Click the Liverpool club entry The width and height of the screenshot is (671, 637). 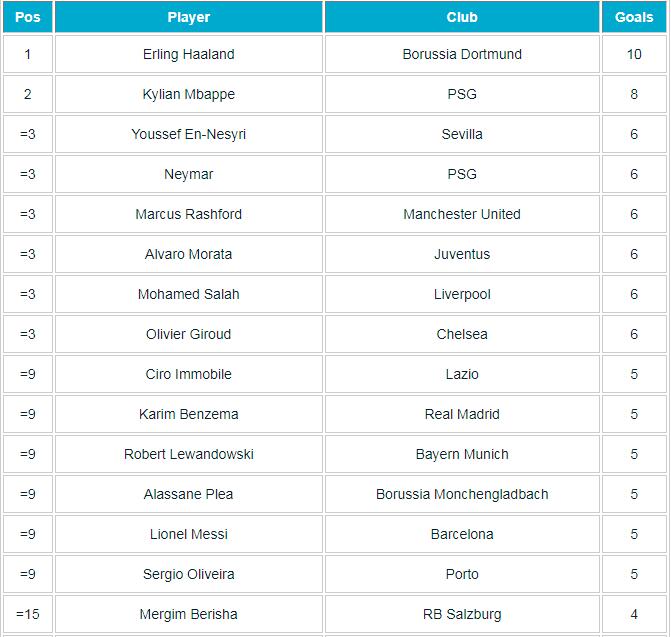click(x=462, y=294)
